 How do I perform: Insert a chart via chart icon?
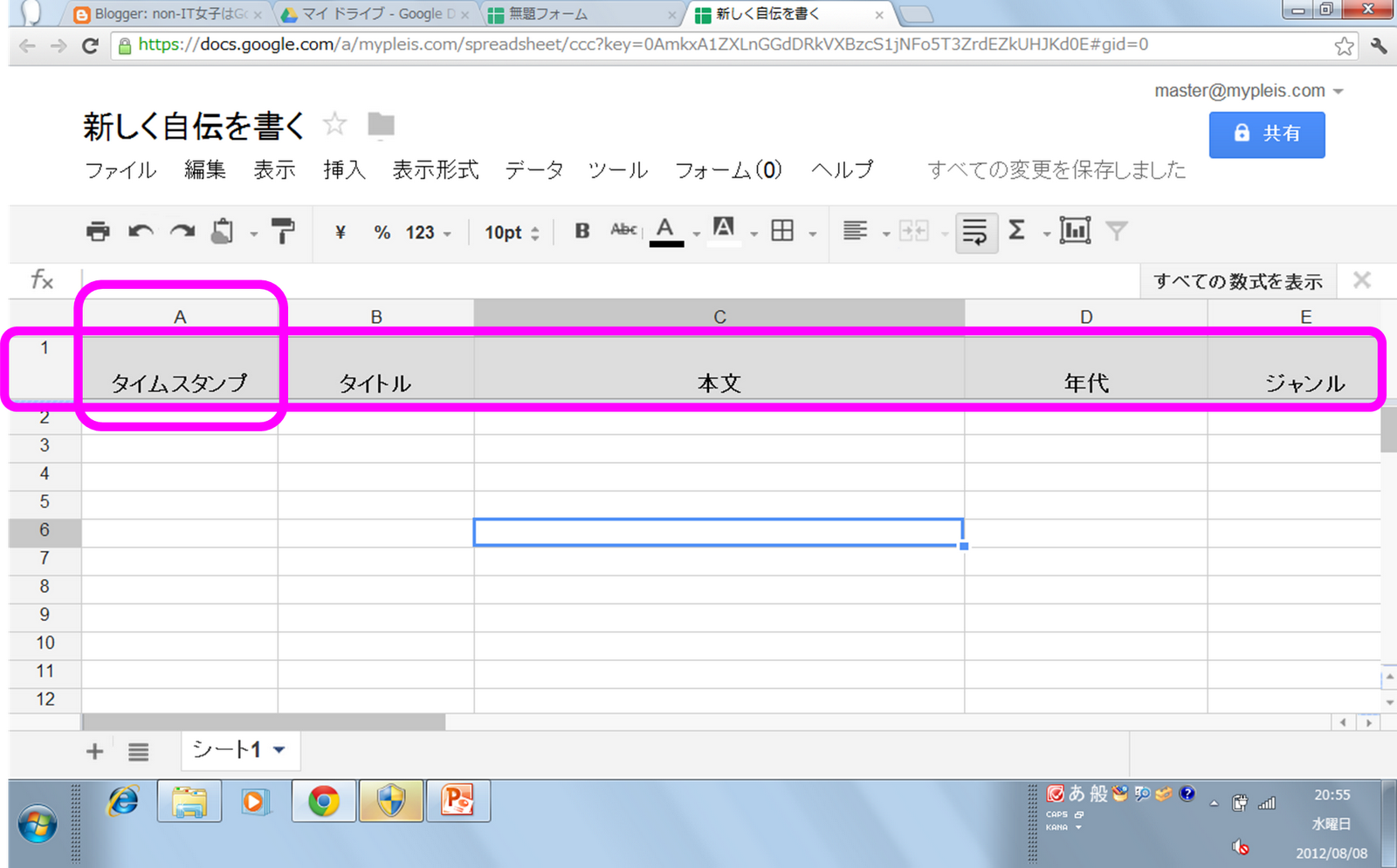coord(1075,231)
